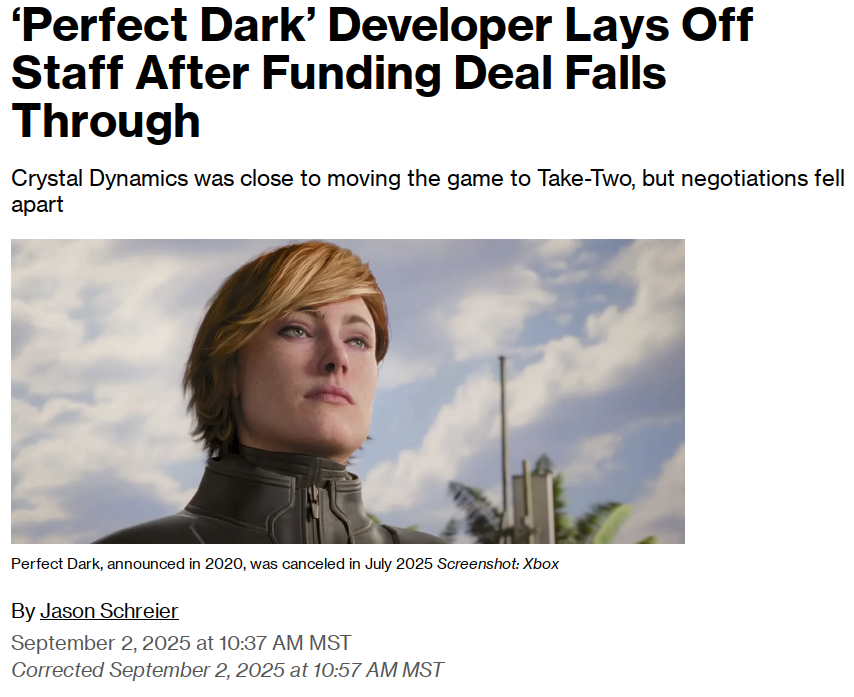This screenshot has width=854, height=697.
Task: Click "Crystal Dynamics" in the subheadline
Action: 99,179
